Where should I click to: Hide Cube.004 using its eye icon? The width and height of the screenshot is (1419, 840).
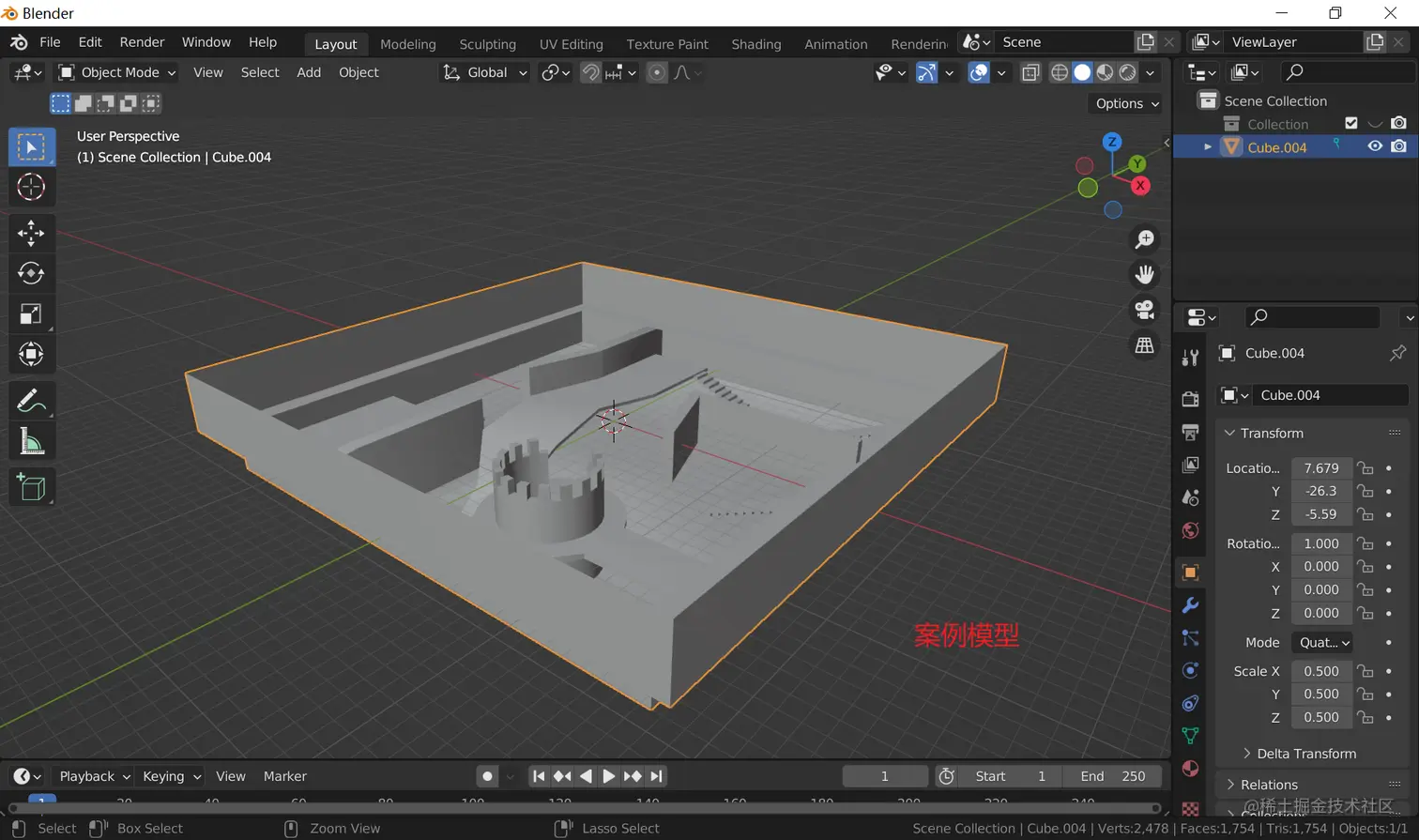1375,146
